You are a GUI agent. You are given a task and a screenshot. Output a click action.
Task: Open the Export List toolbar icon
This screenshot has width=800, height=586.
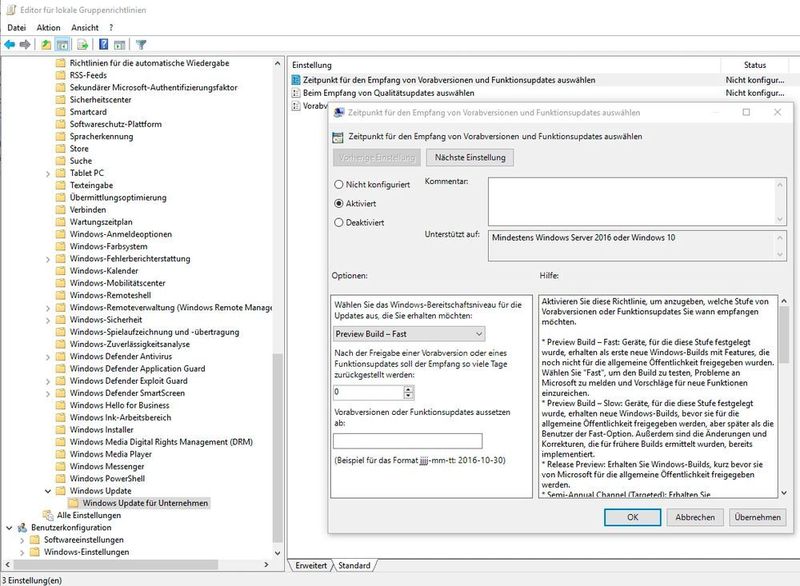[x=82, y=42]
